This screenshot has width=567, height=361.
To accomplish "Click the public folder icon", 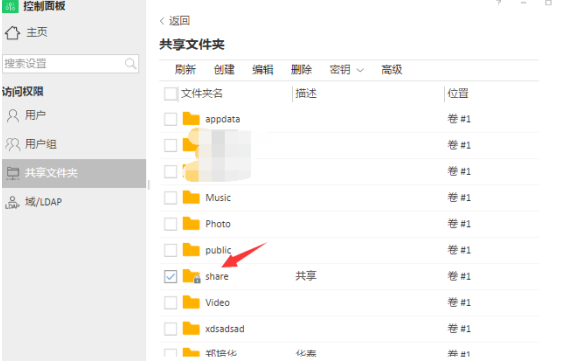I will [191, 250].
